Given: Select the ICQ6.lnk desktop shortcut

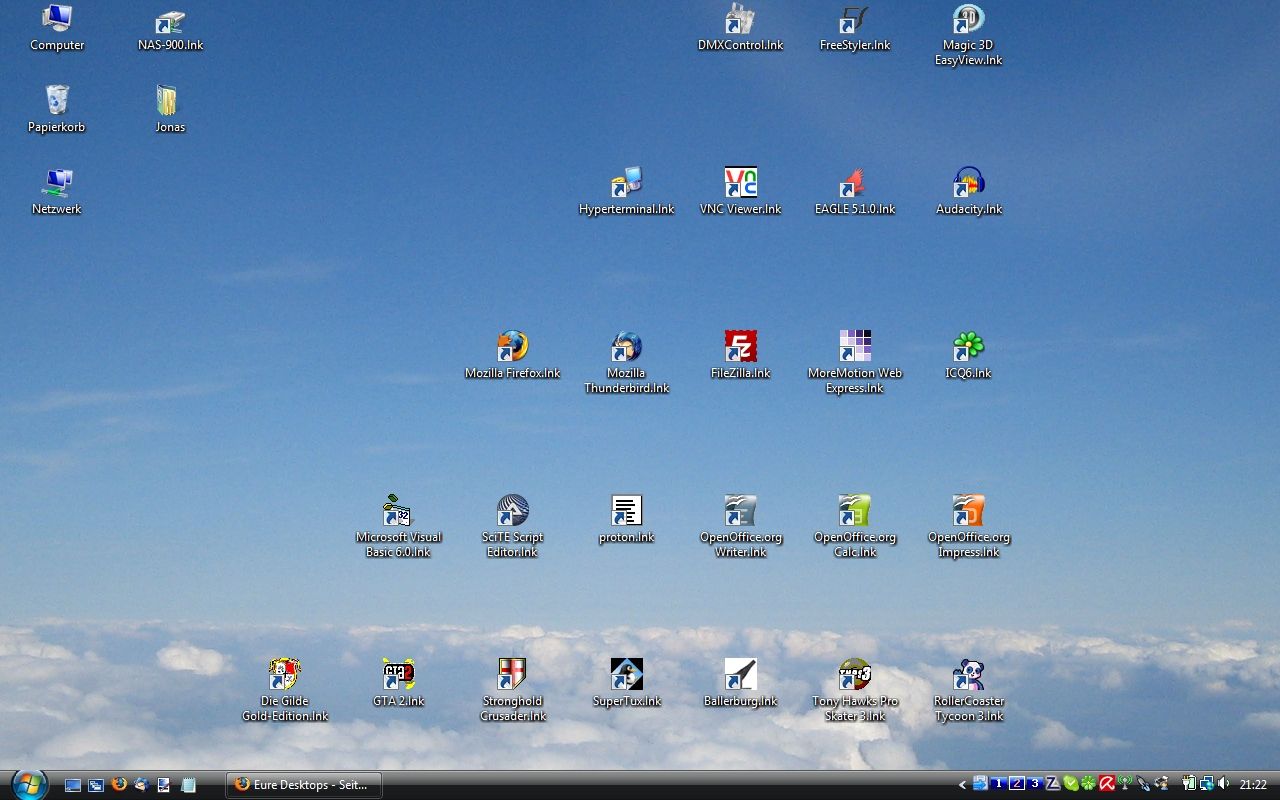Looking at the screenshot, I should tap(968, 355).
